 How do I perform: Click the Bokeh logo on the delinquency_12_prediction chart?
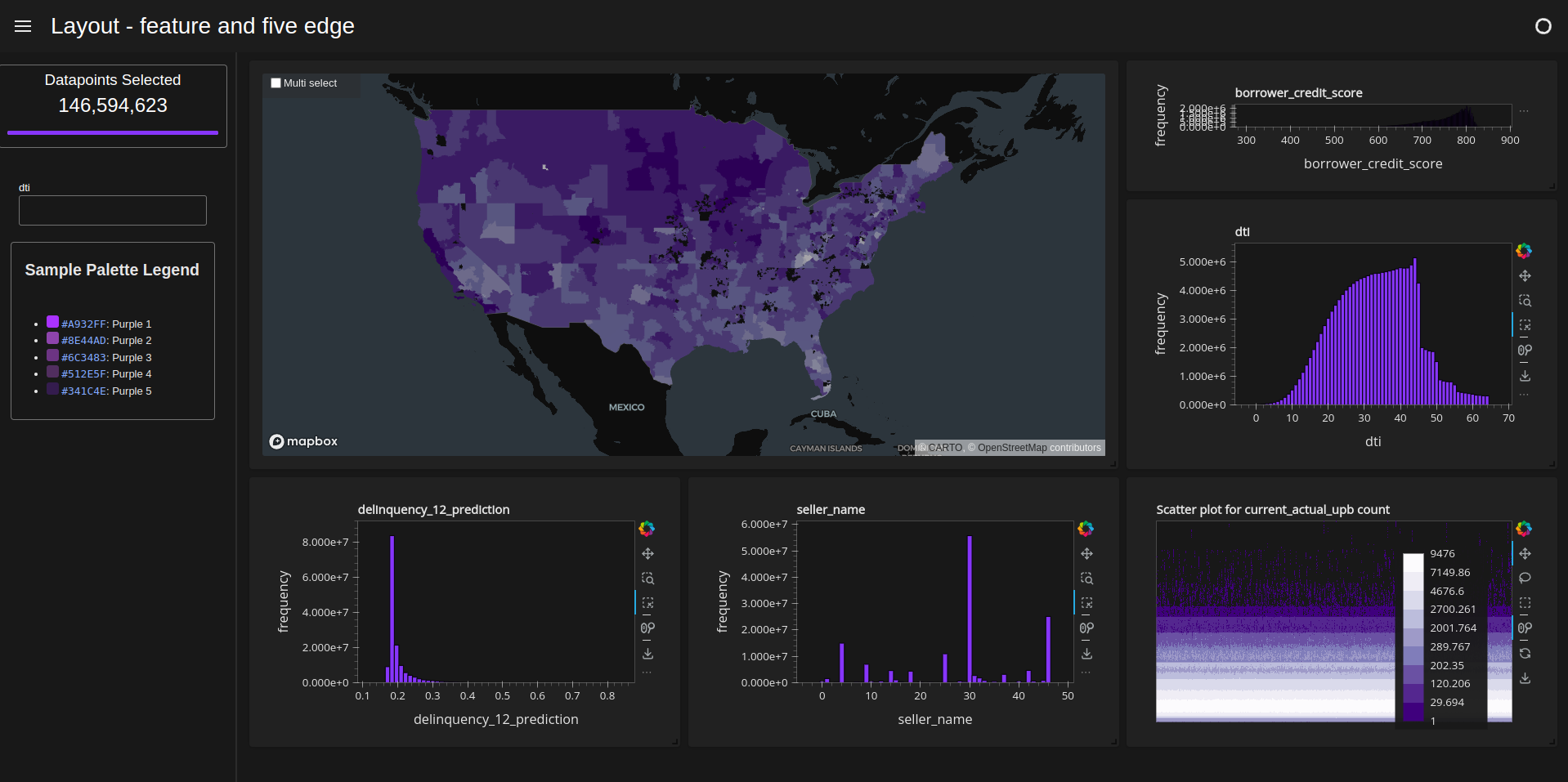point(647,529)
